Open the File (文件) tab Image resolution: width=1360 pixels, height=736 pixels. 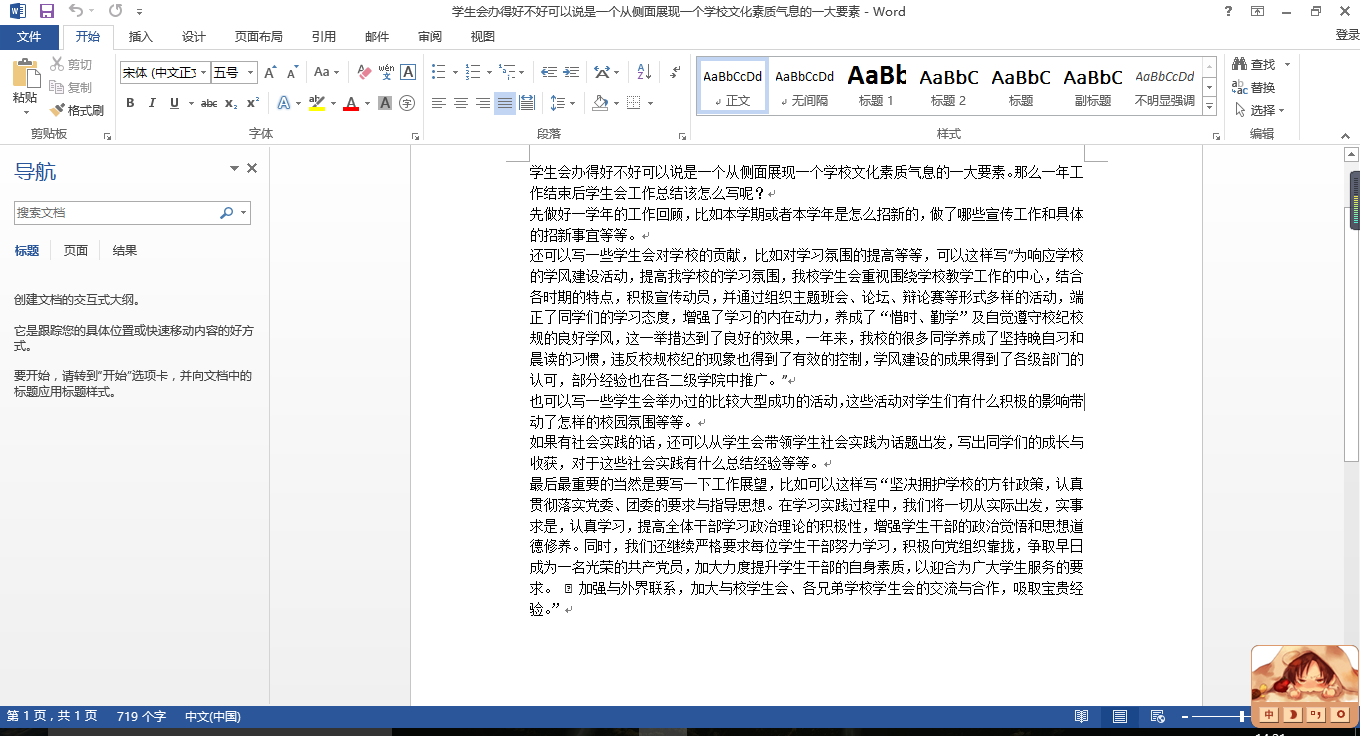(x=29, y=37)
